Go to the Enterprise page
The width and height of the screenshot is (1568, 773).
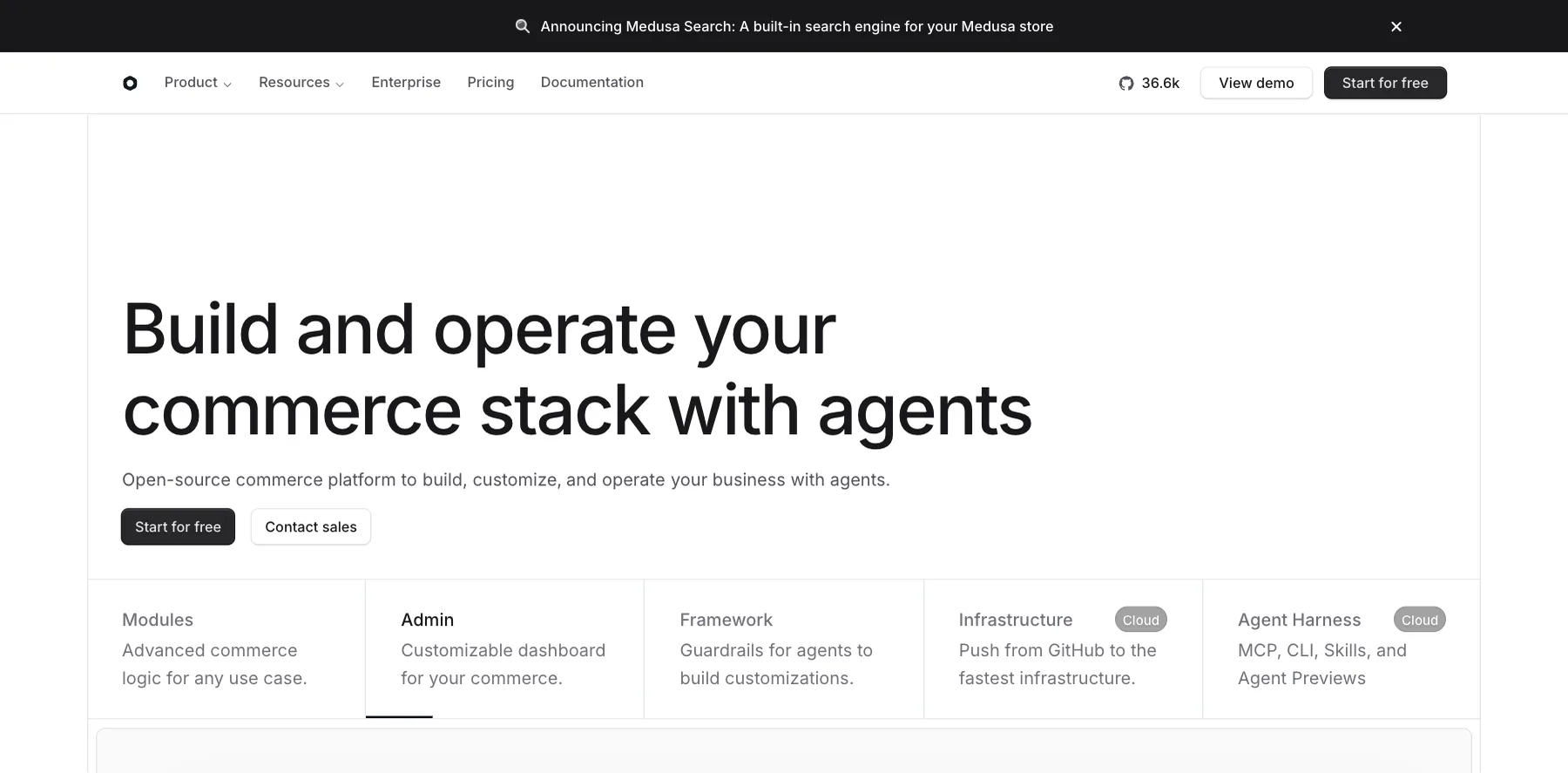click(406, 82)
